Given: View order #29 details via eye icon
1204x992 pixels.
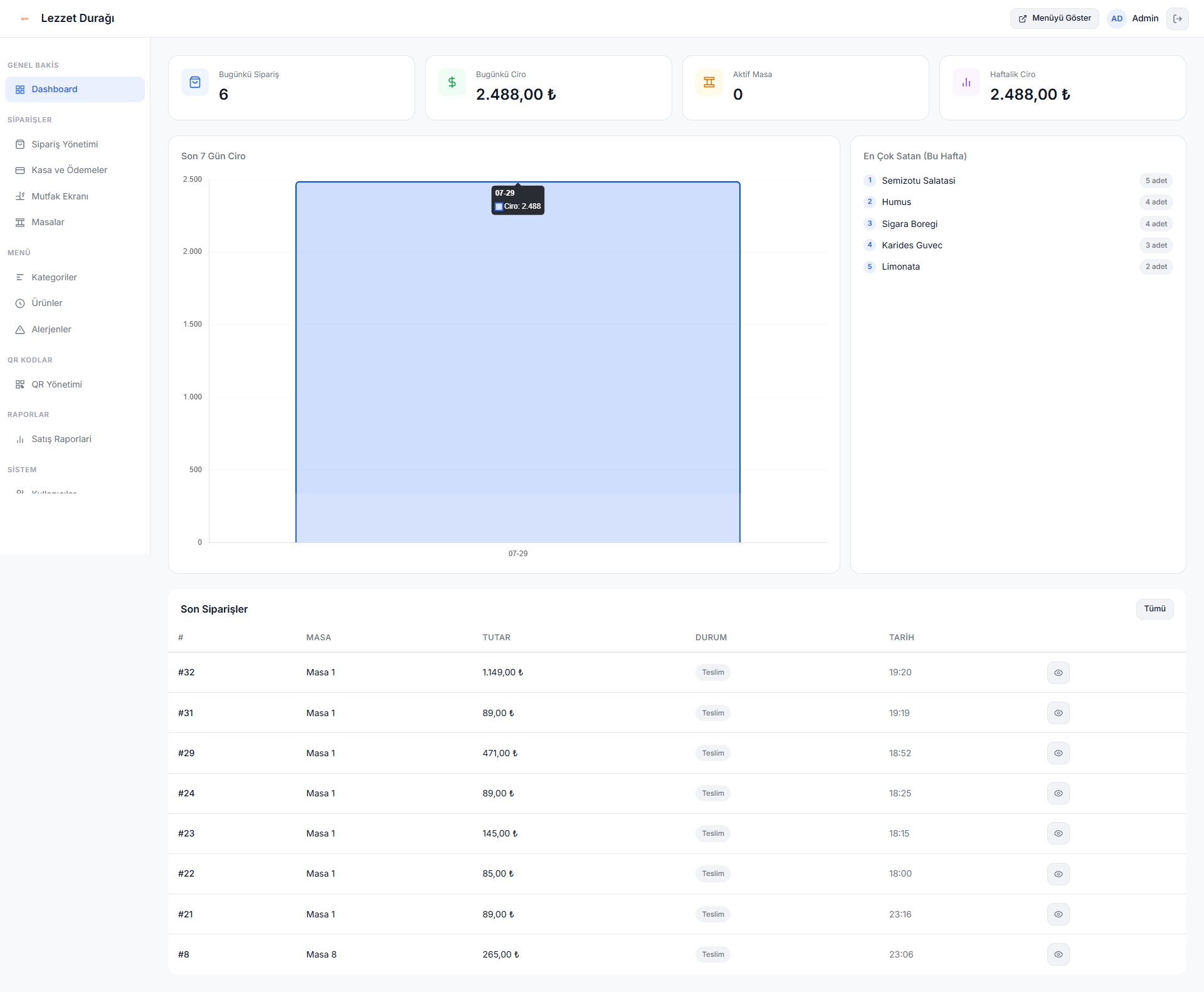Looking at the screenshot, I should pyautogui.click(x=1059, y=753).
